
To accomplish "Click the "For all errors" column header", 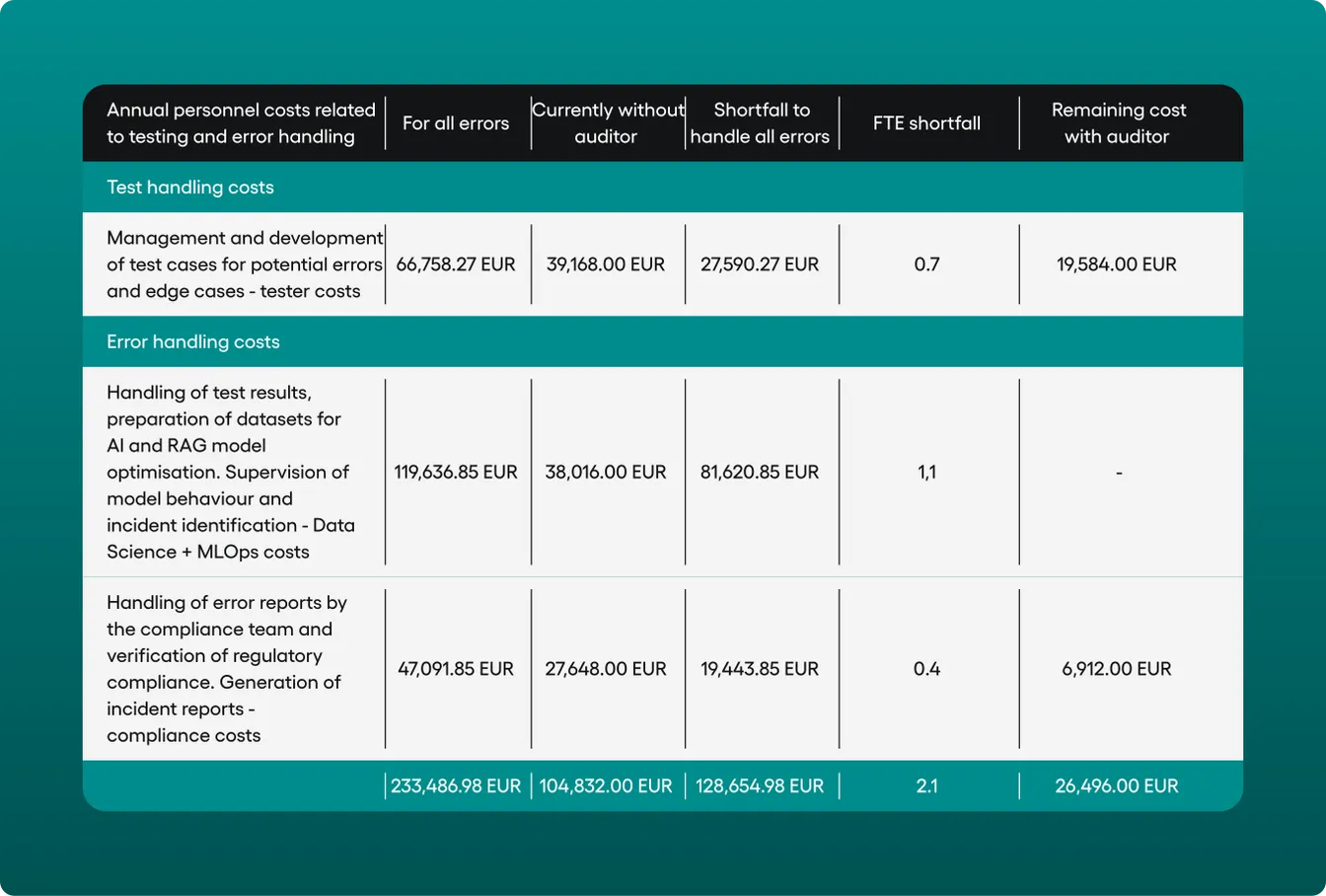I will pos(456,123).
